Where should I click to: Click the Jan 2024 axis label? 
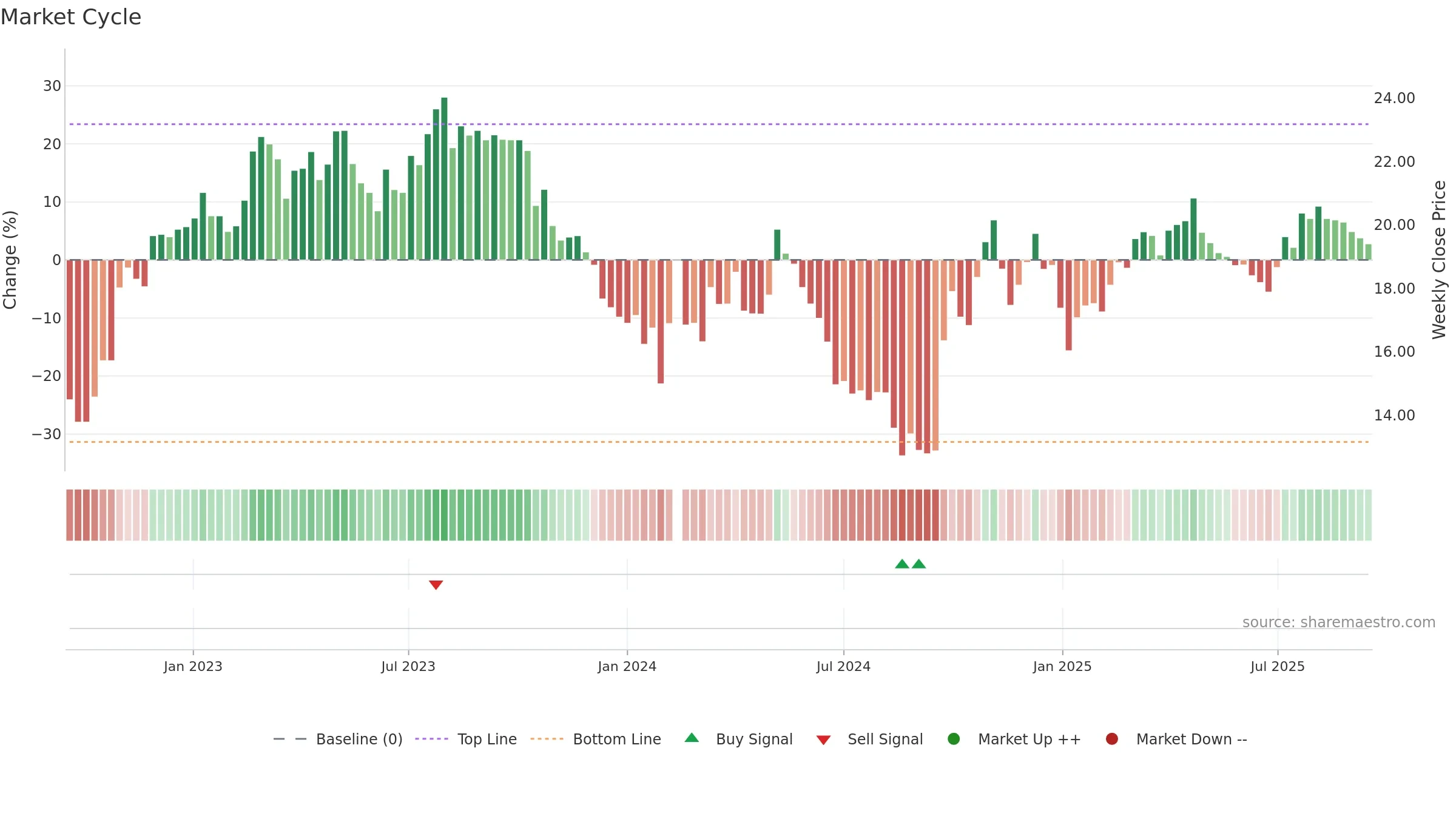[627, 667]
